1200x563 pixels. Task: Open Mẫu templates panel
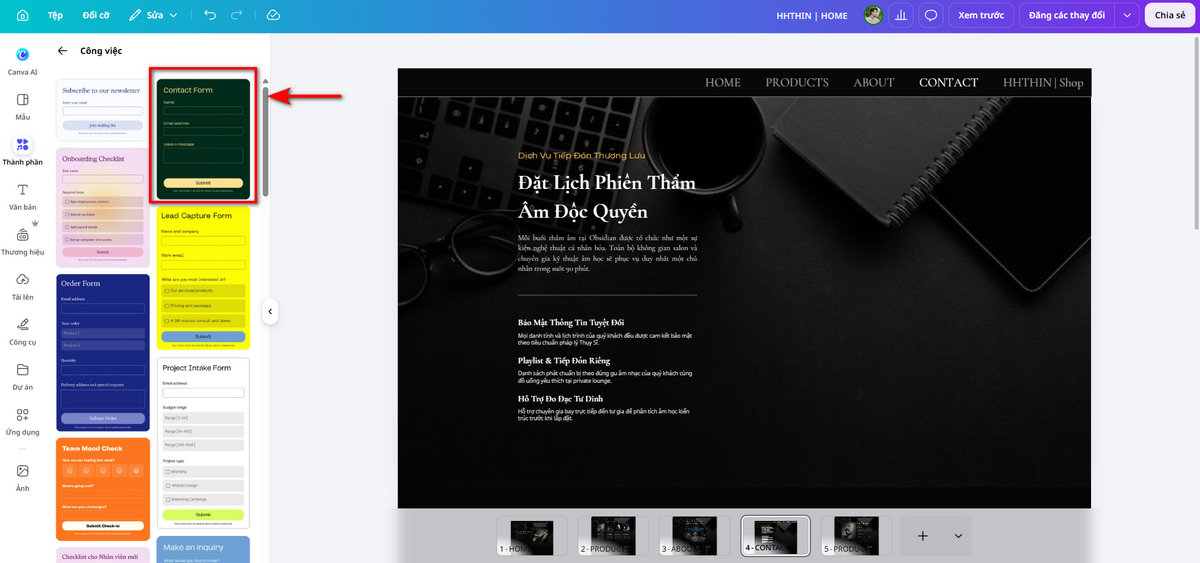click(x=22, y=106)
